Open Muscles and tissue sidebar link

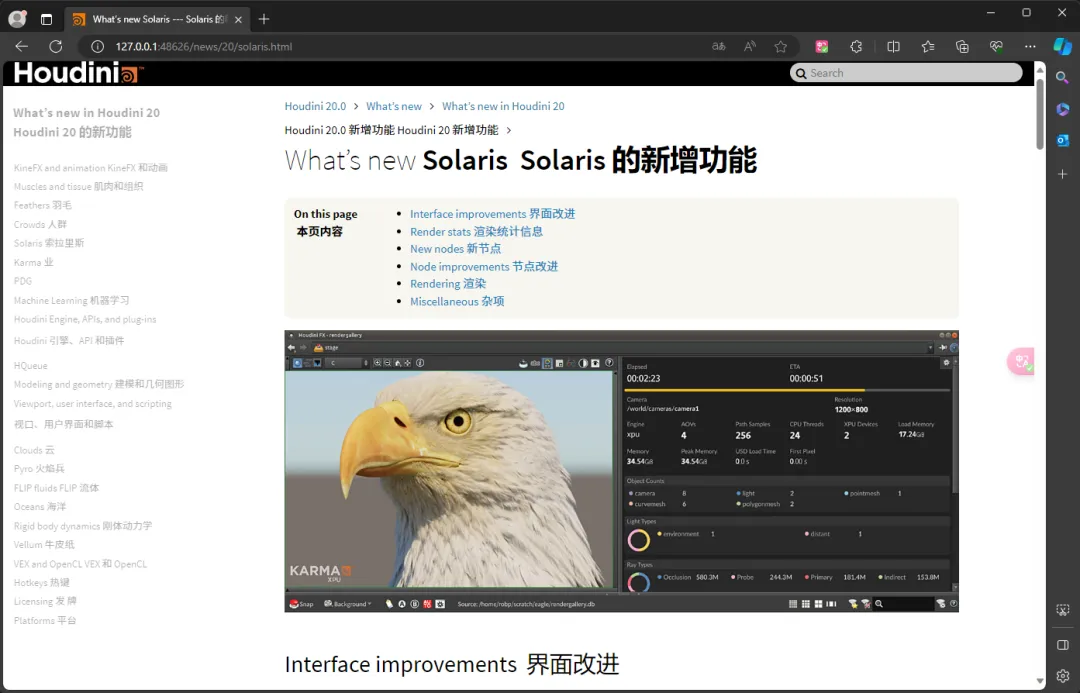click(79, 186)
